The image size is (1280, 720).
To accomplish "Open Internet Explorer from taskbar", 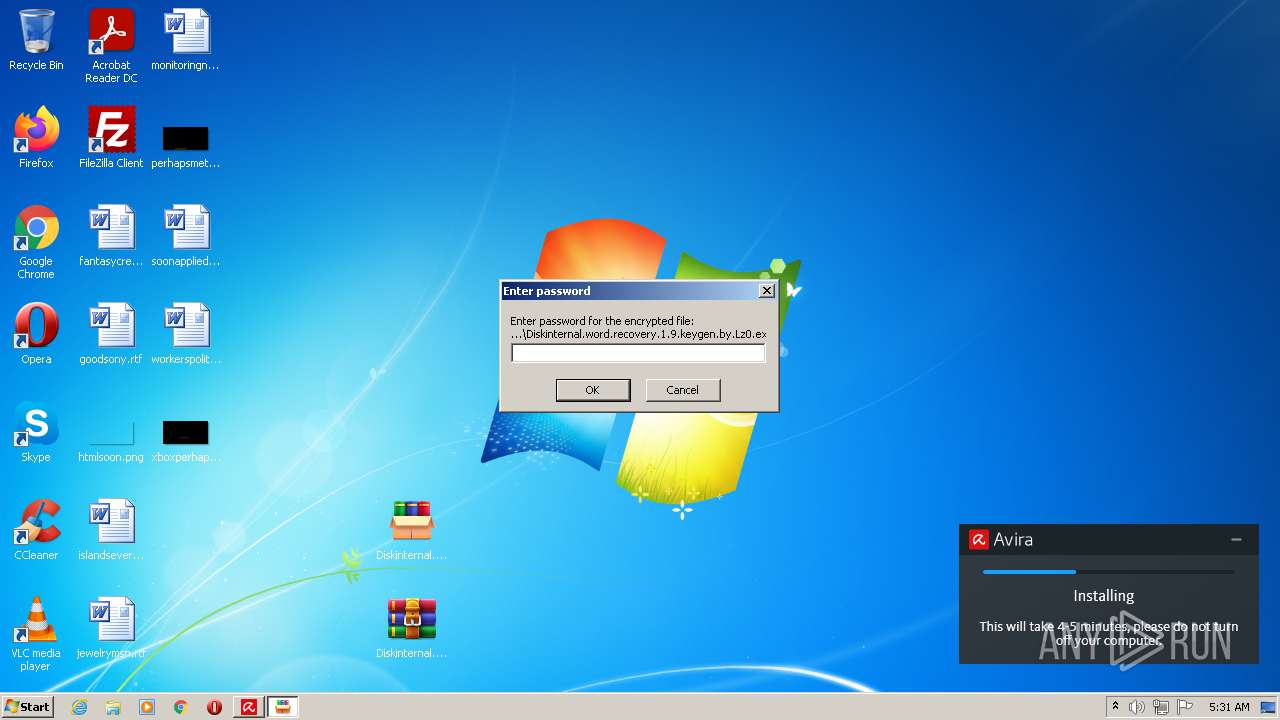I will click(x=79, y=707).
